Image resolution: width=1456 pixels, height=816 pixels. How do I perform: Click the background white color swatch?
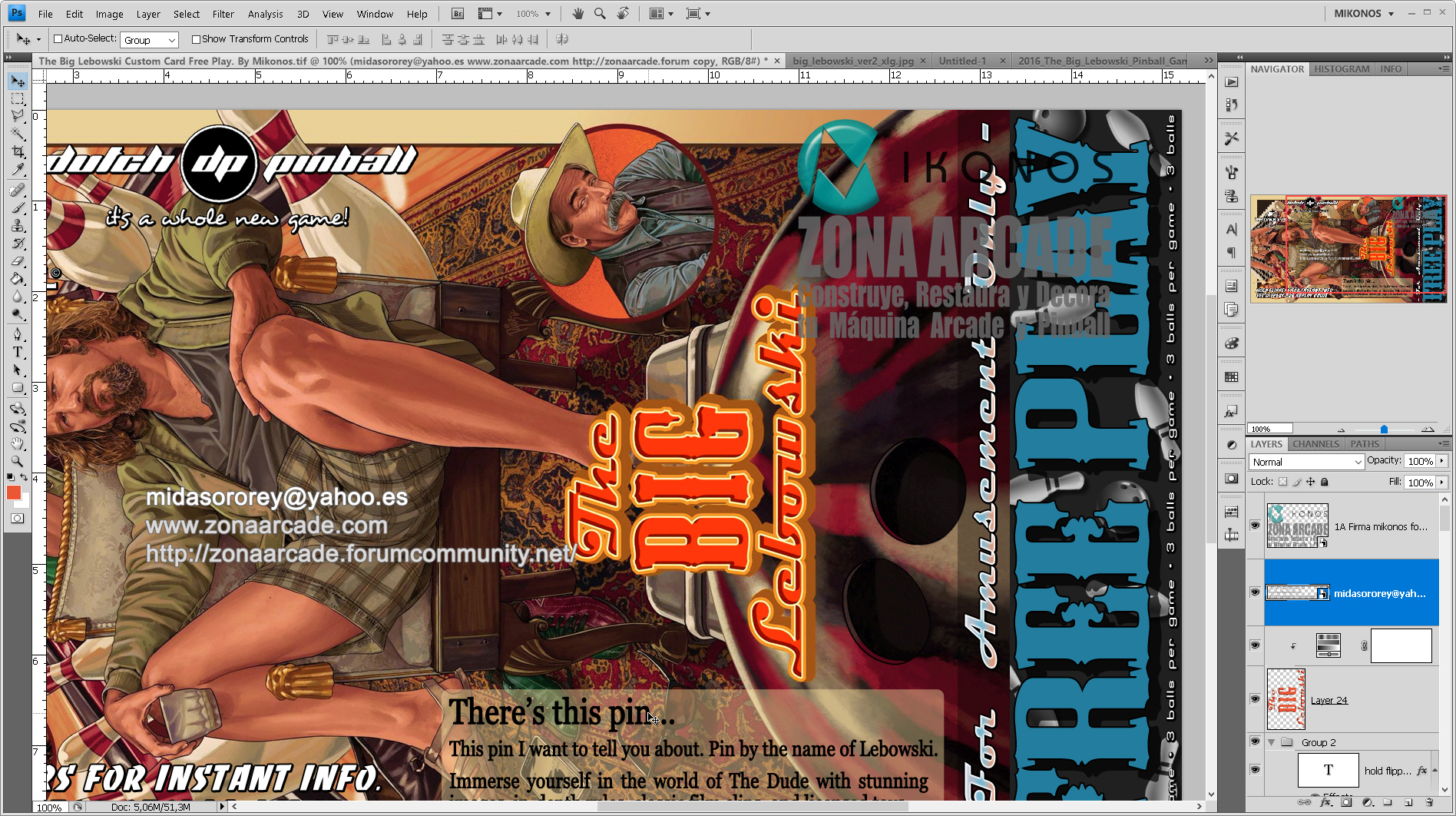click(25, 502)
